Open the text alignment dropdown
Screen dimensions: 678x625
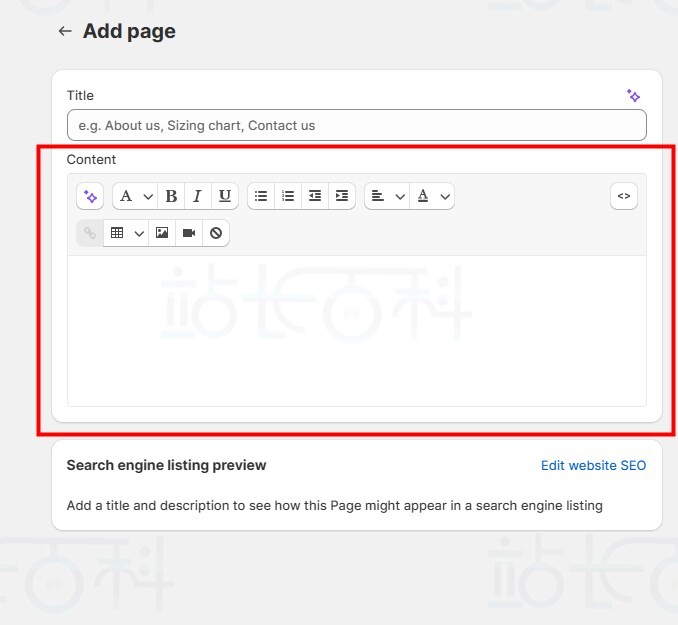pos(387,196)
